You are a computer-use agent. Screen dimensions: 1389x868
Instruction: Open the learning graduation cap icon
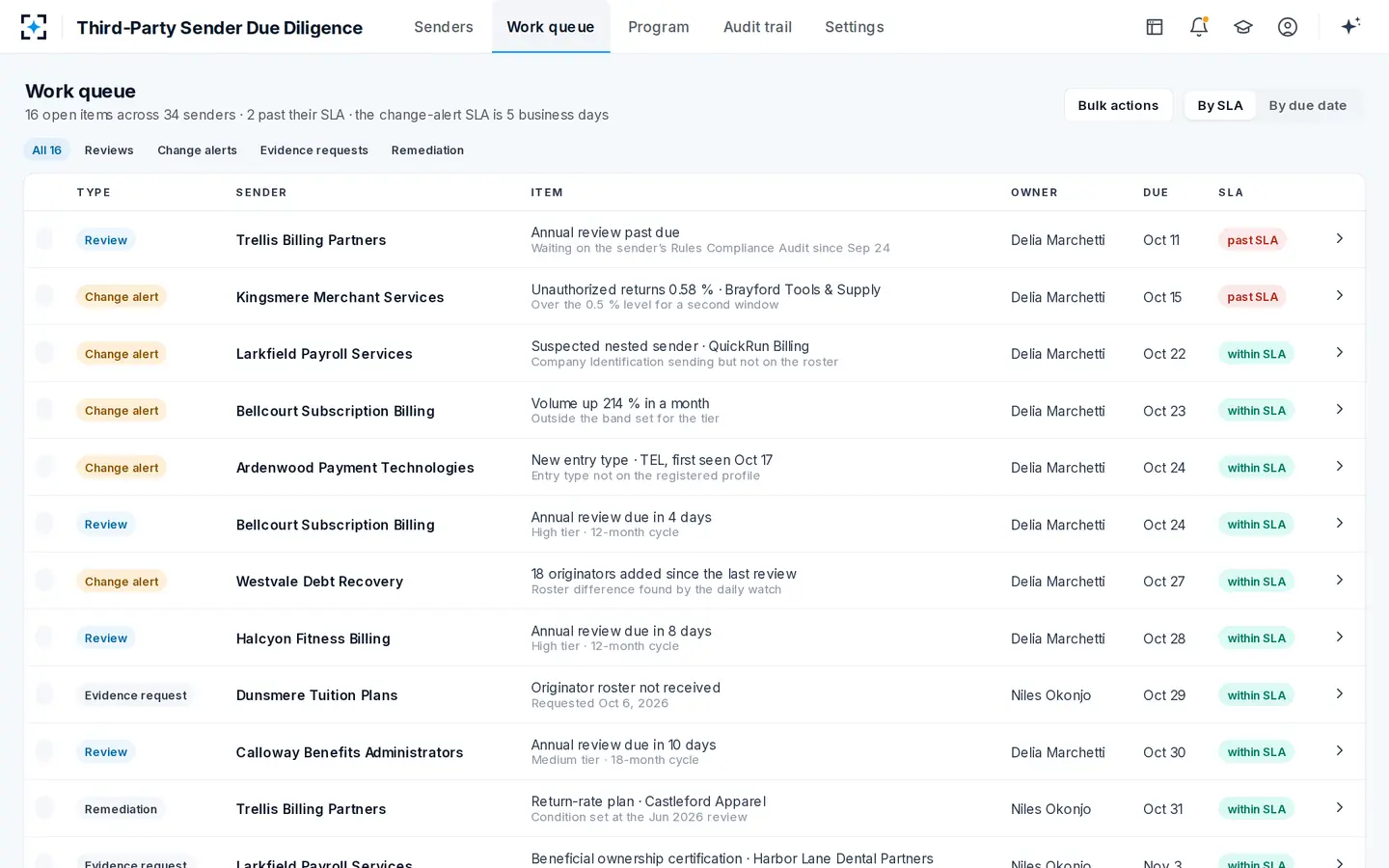point(1243,27)
